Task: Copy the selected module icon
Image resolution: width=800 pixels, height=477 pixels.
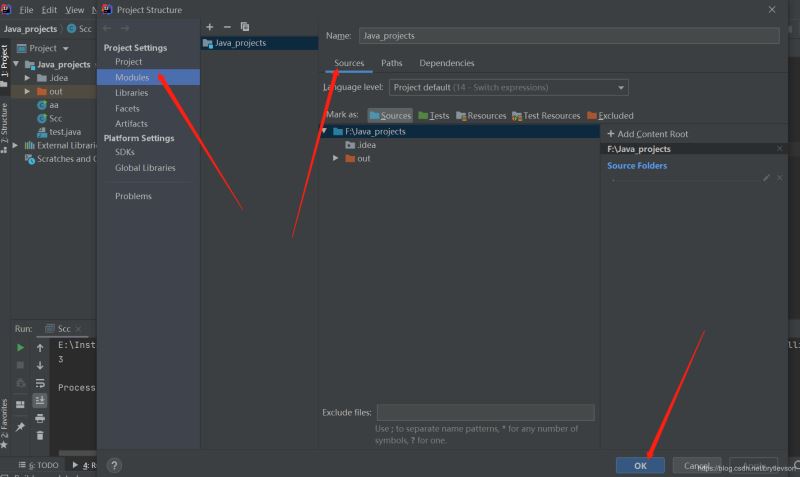Action: click(245, 27)
